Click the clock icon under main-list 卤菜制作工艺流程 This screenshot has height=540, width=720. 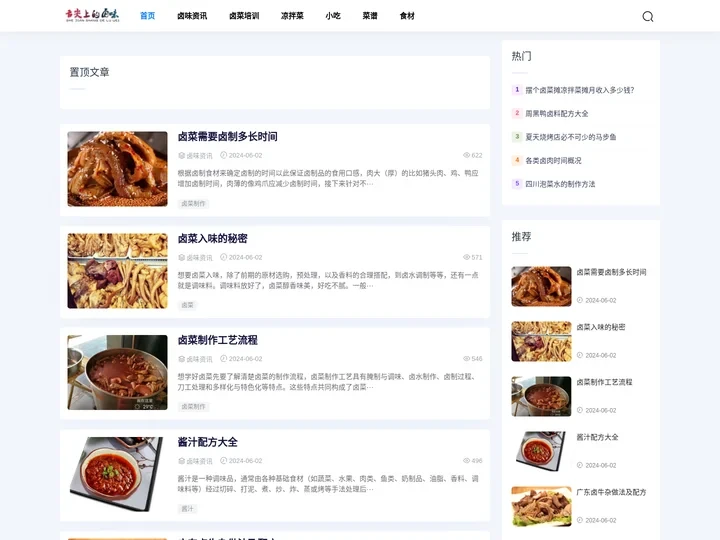coord(224,359)
